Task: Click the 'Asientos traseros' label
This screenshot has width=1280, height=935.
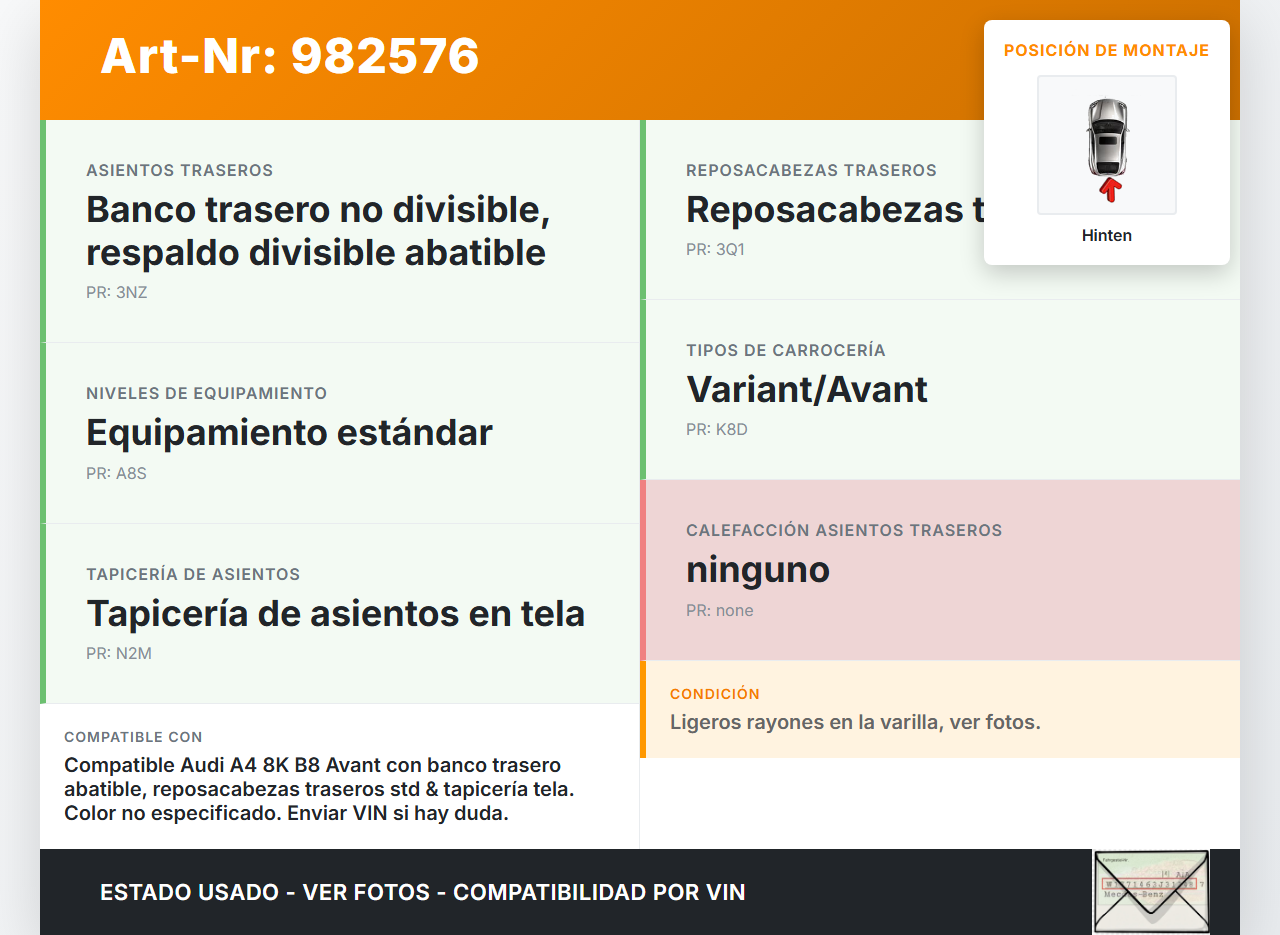Action: pos(180,171)
